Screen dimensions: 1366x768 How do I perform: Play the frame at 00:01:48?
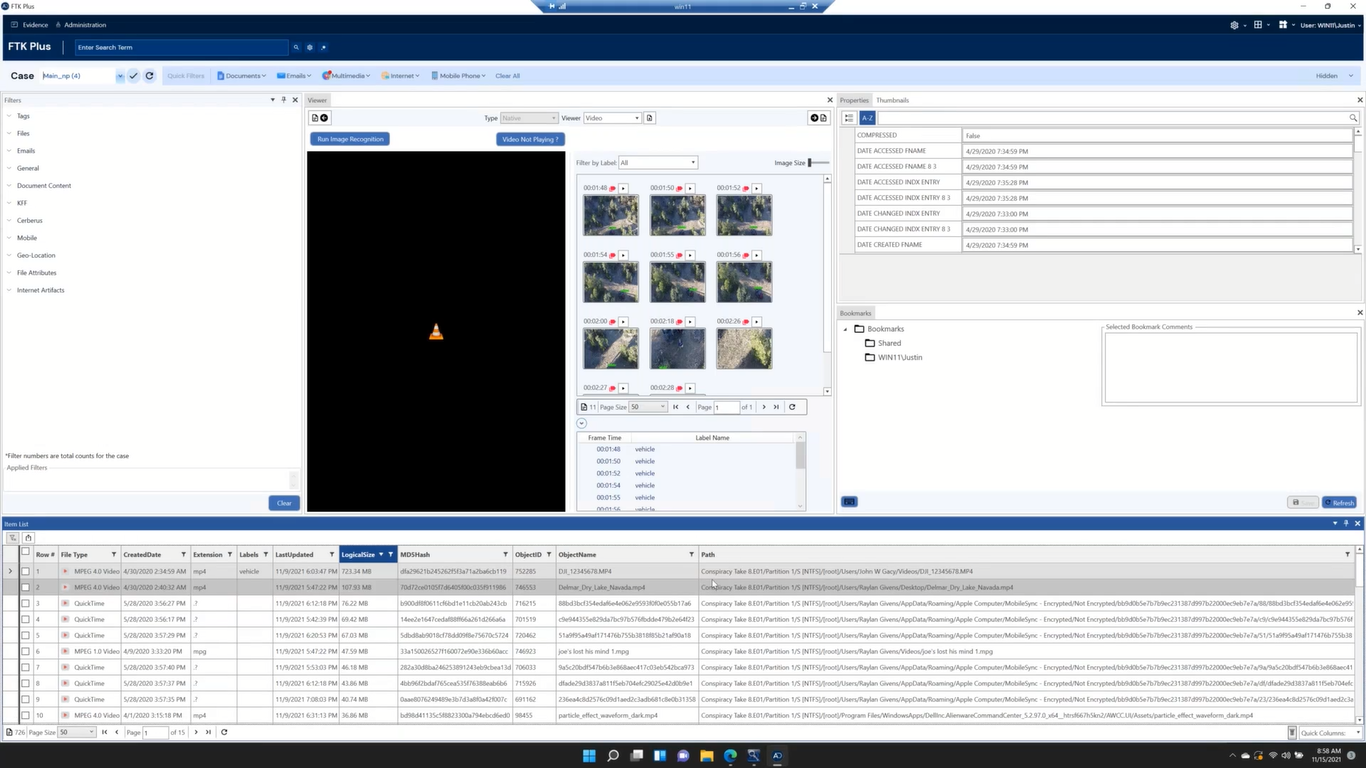coord(623,188)
